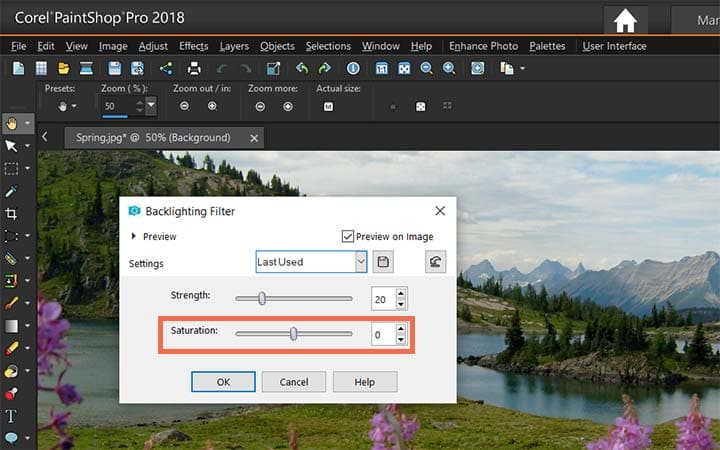Image resolution: width=720 pixels, height=450 pixels.
Task: Increase Strength value with up arrow
Action: pos(401,293)
